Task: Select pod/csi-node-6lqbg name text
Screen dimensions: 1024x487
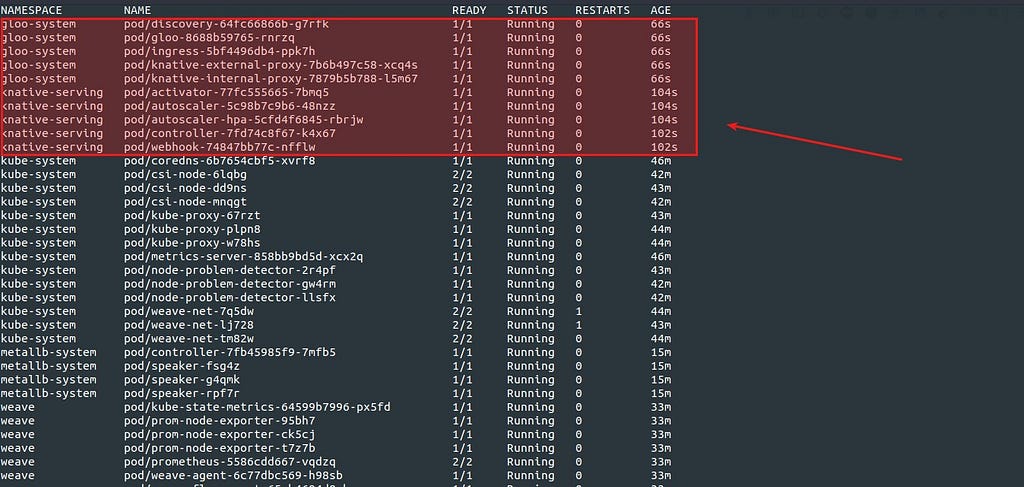Action: [x=185, y=175]
